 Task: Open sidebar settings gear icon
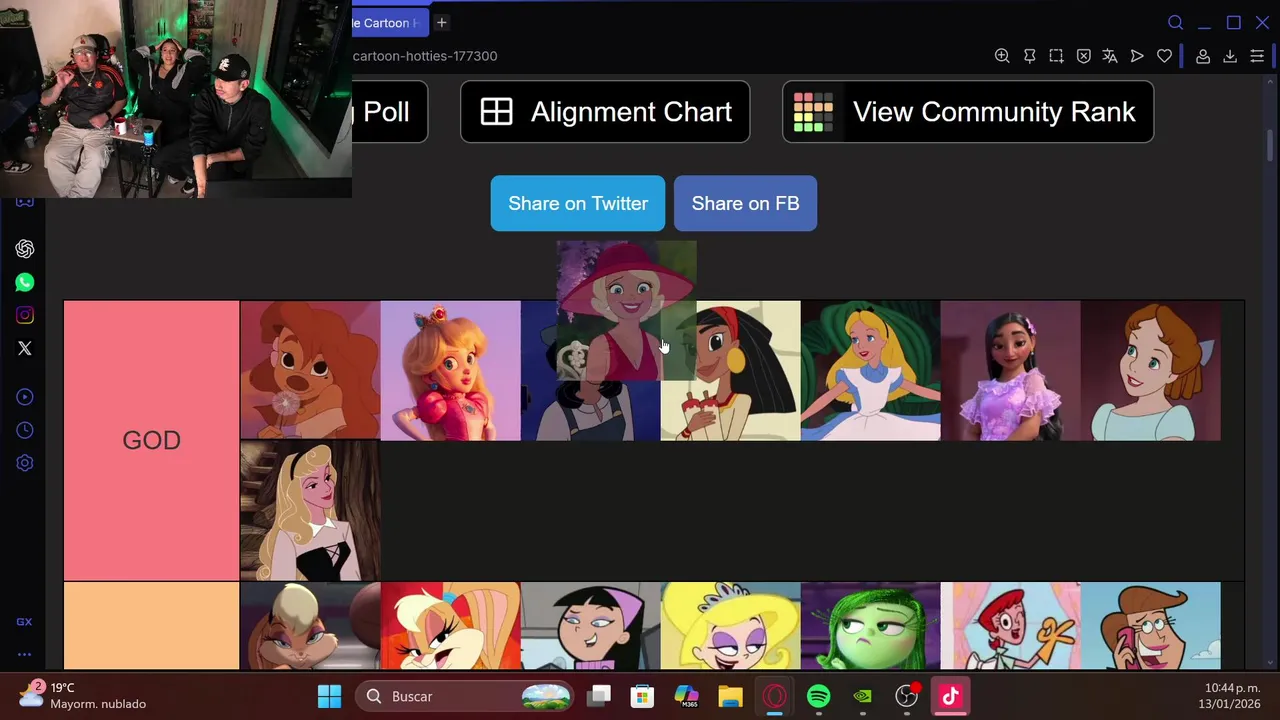coord(25,463)
